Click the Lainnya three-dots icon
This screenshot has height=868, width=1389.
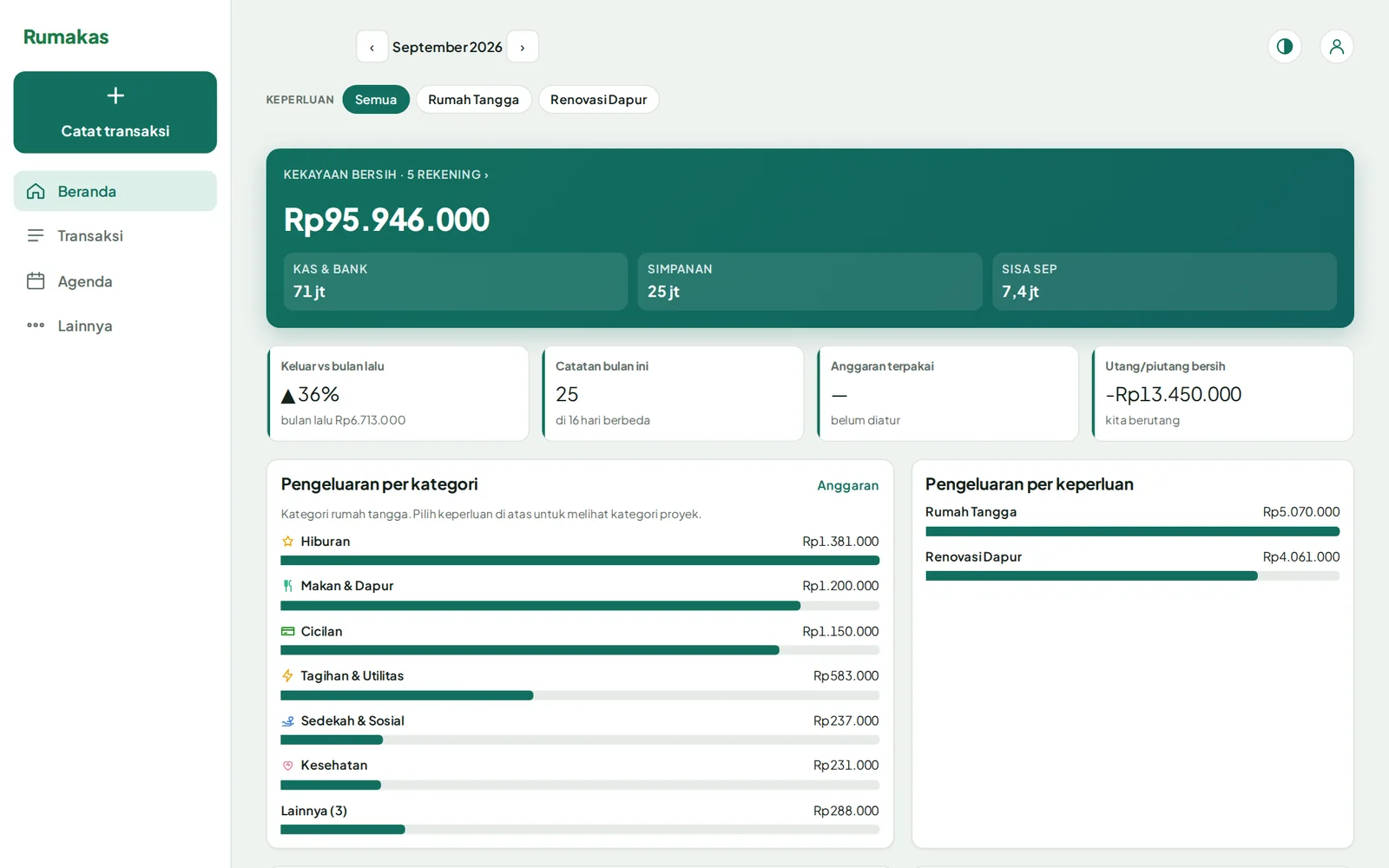tap(36, 325)
